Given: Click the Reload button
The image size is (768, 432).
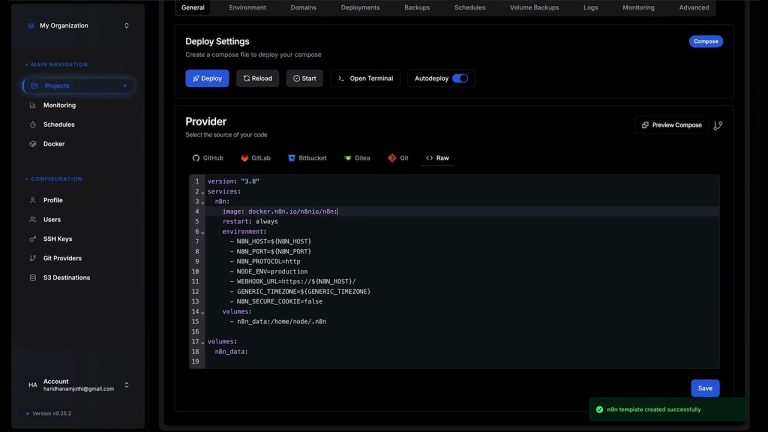Looking at the screenshot, I should [258, 78].
